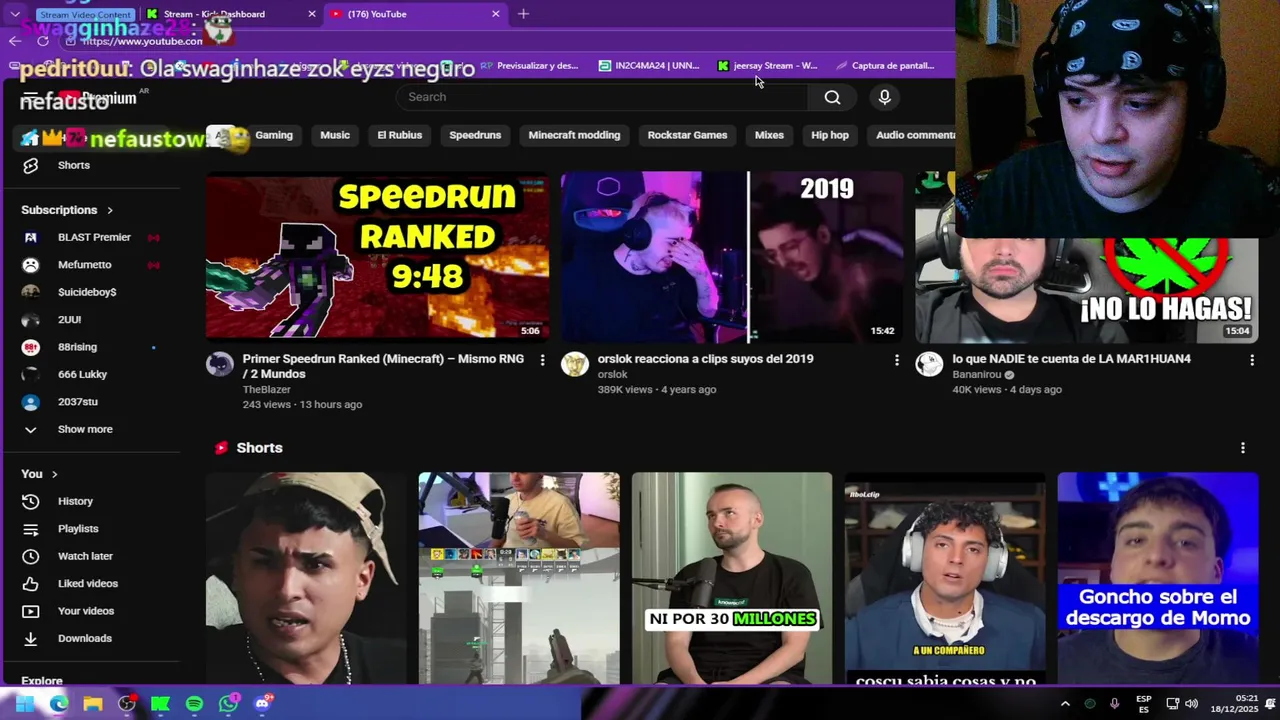The width and height of the screenshot is (1280, 720).
Task: Open Discord from the taskbar
Action: tap(262, 704)
